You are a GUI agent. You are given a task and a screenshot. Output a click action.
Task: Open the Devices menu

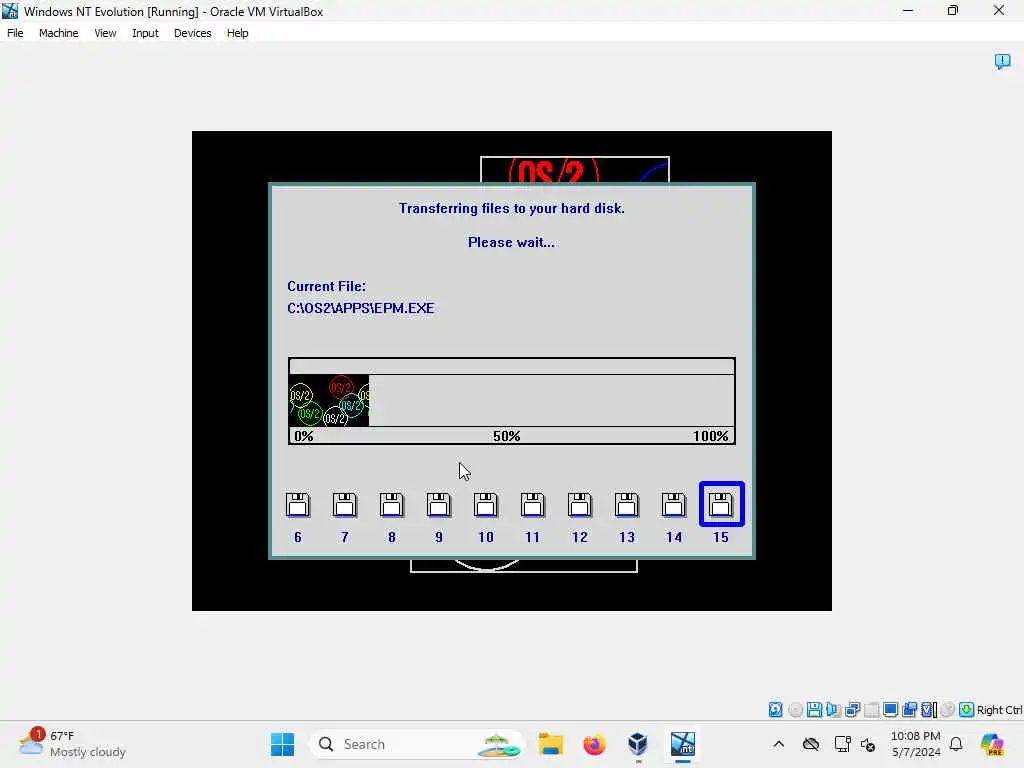click(x=193, y=33)
